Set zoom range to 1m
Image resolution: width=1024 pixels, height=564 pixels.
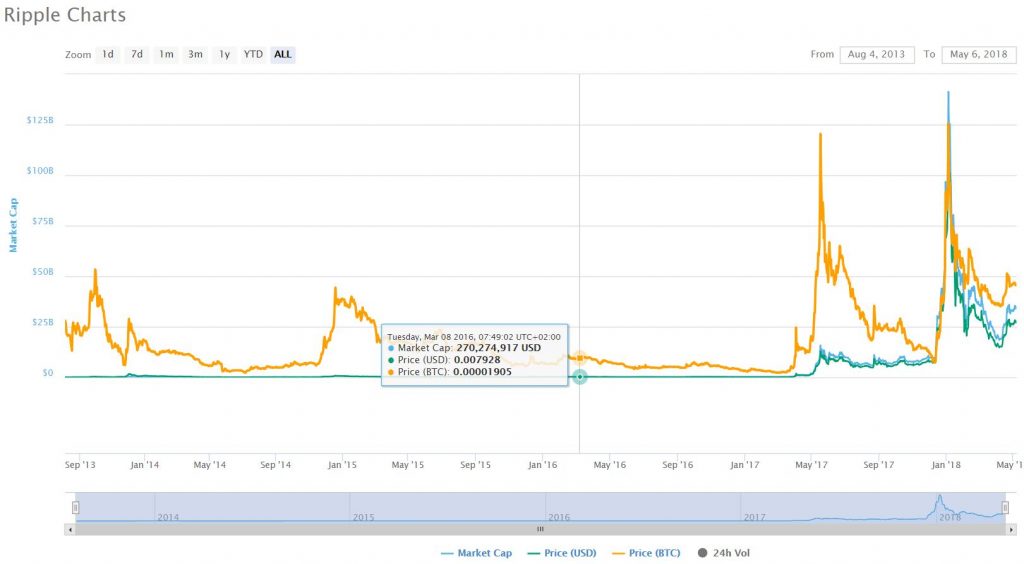click(167, 54)
